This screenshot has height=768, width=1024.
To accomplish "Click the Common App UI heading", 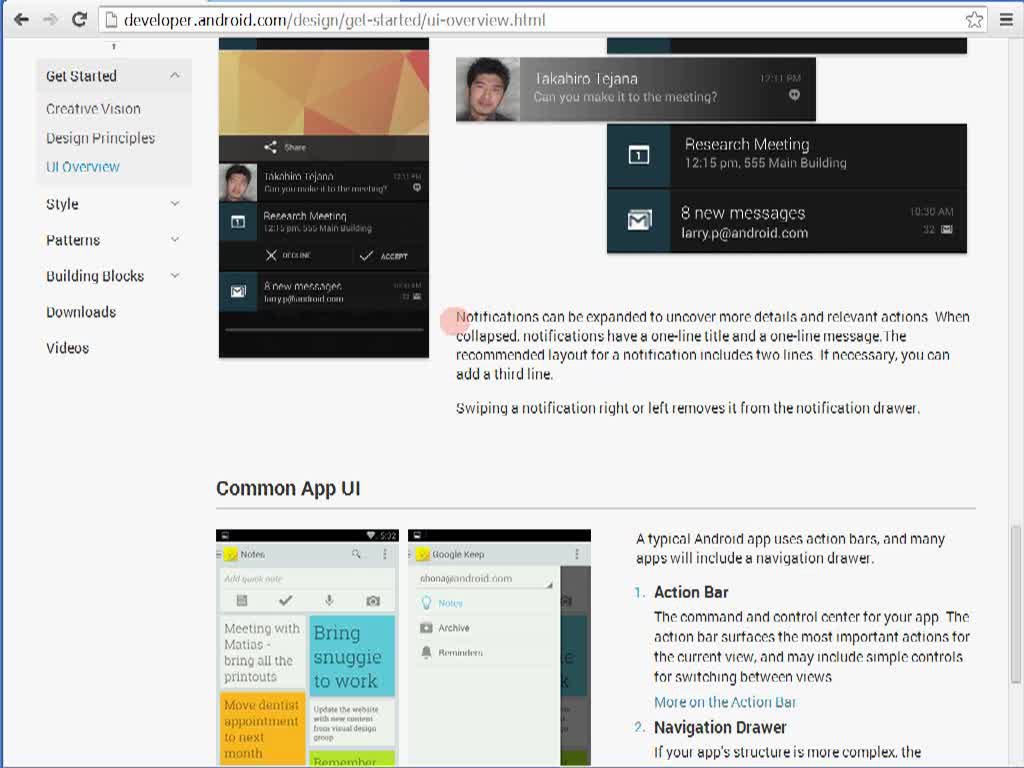I will pos(288,488).
